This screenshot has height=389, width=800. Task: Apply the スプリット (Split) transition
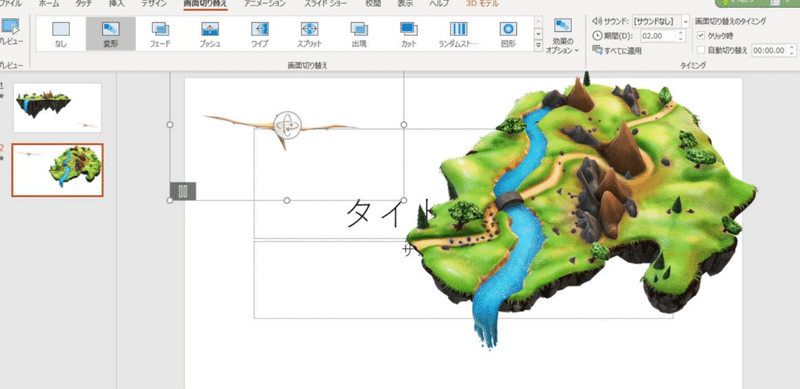point(309,34)
